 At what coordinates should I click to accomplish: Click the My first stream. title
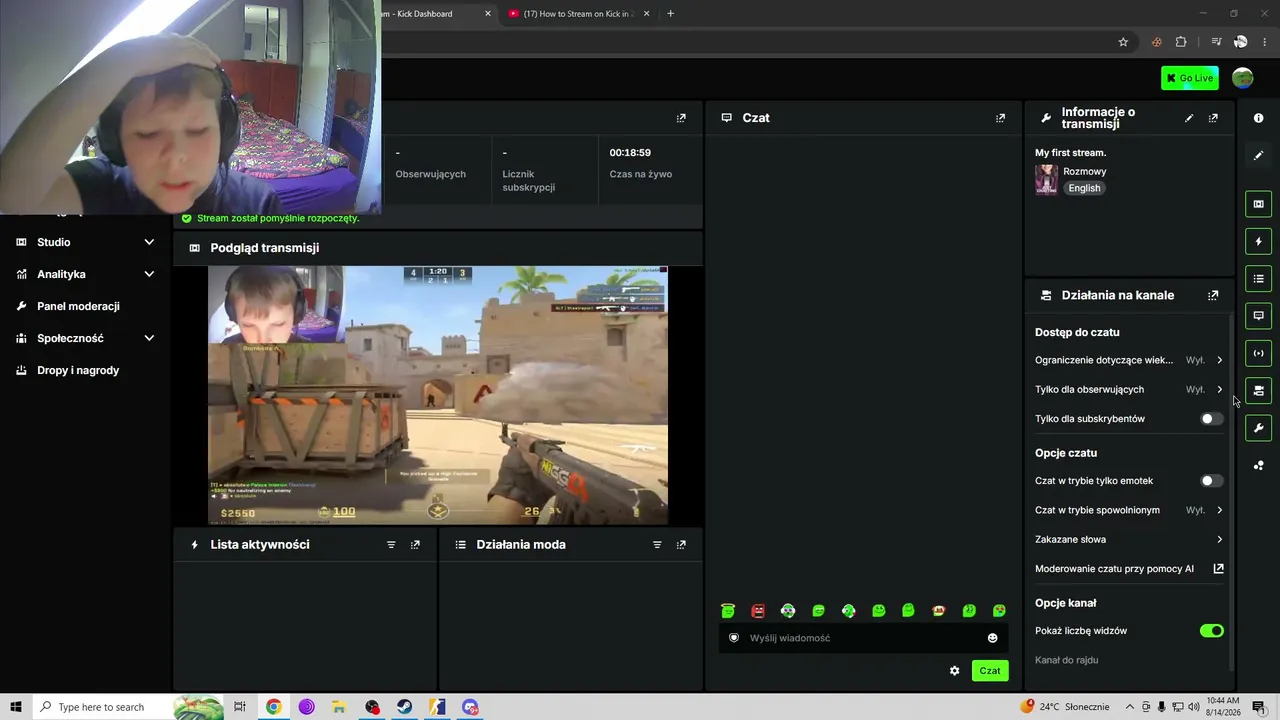1070,153
